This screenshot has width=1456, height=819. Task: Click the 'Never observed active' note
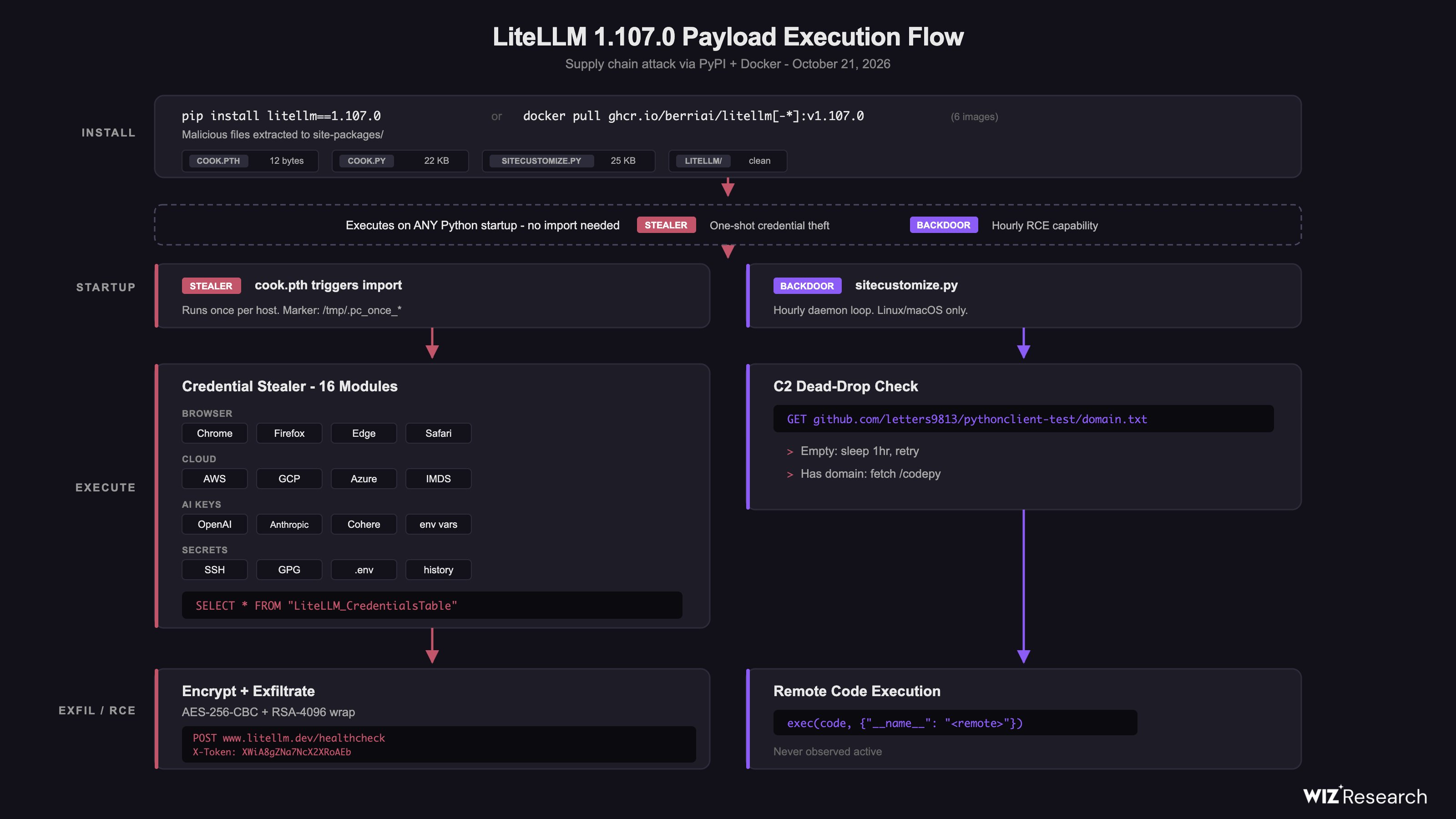827,751
